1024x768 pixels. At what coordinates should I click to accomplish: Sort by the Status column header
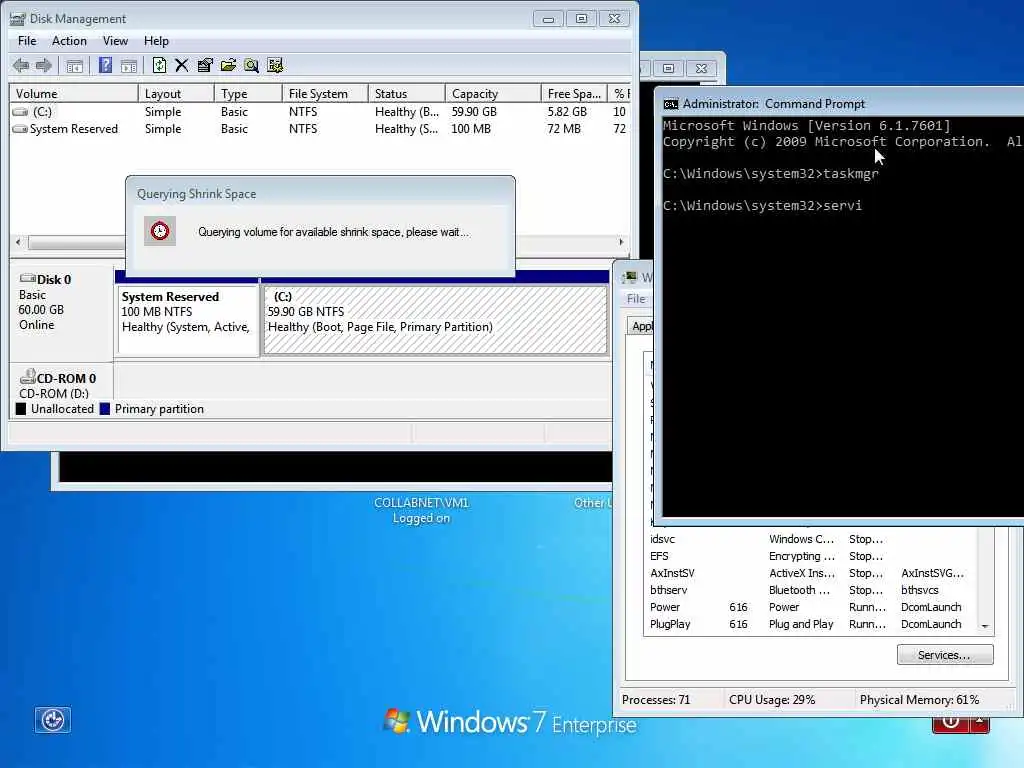click(406, 93)
